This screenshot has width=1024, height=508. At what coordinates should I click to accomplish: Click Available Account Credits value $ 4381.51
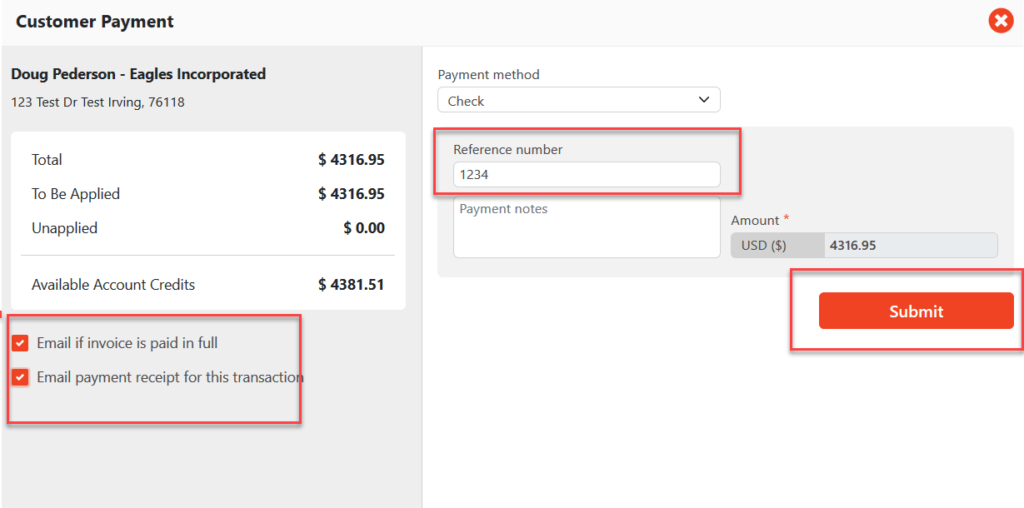coord(351,285)
